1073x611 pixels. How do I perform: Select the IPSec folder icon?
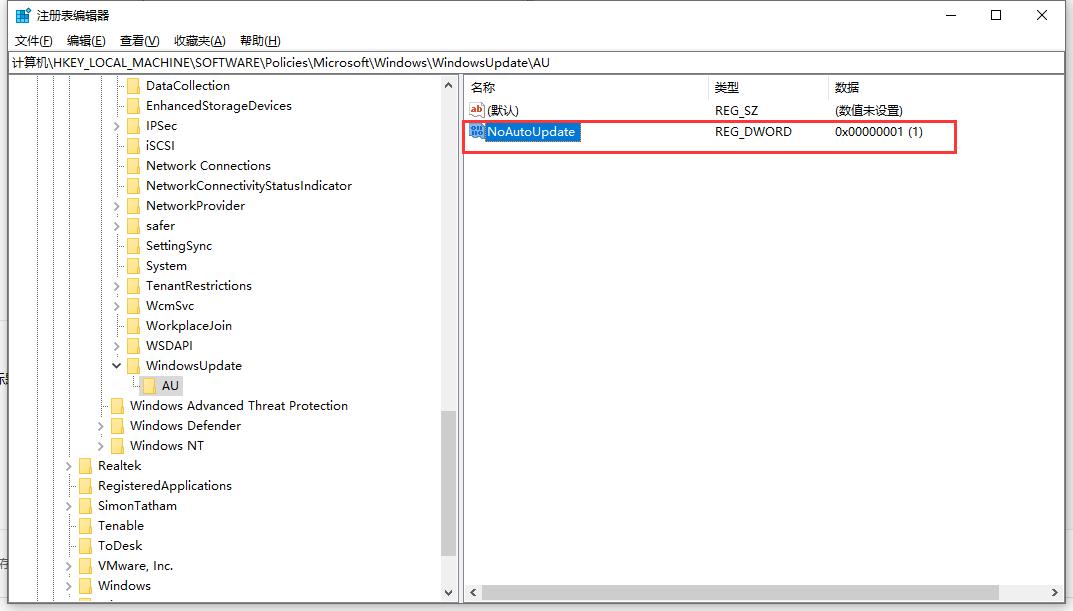point(133,126)
